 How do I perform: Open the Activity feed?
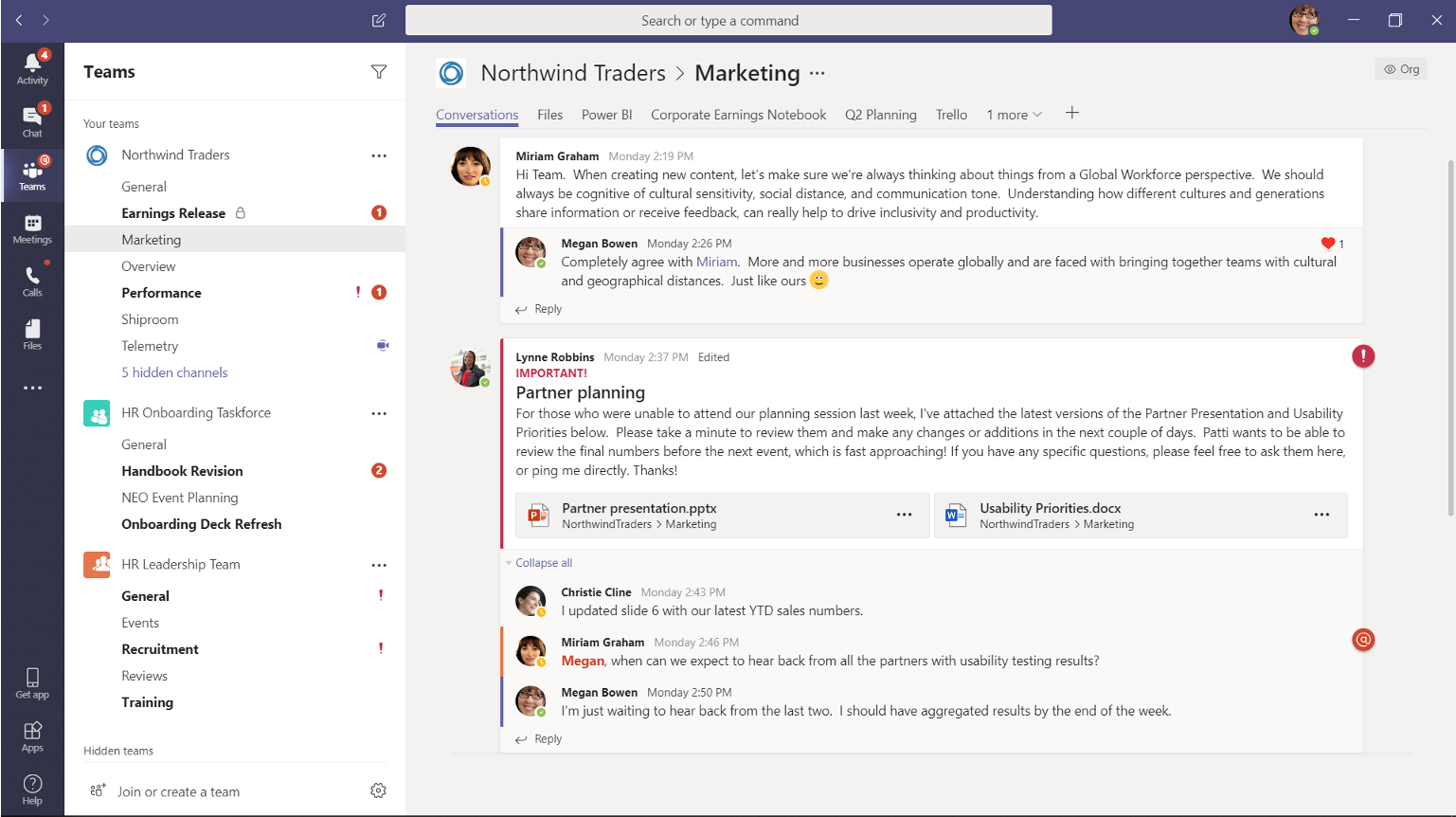pyautogui.click(x=32, y=68)
